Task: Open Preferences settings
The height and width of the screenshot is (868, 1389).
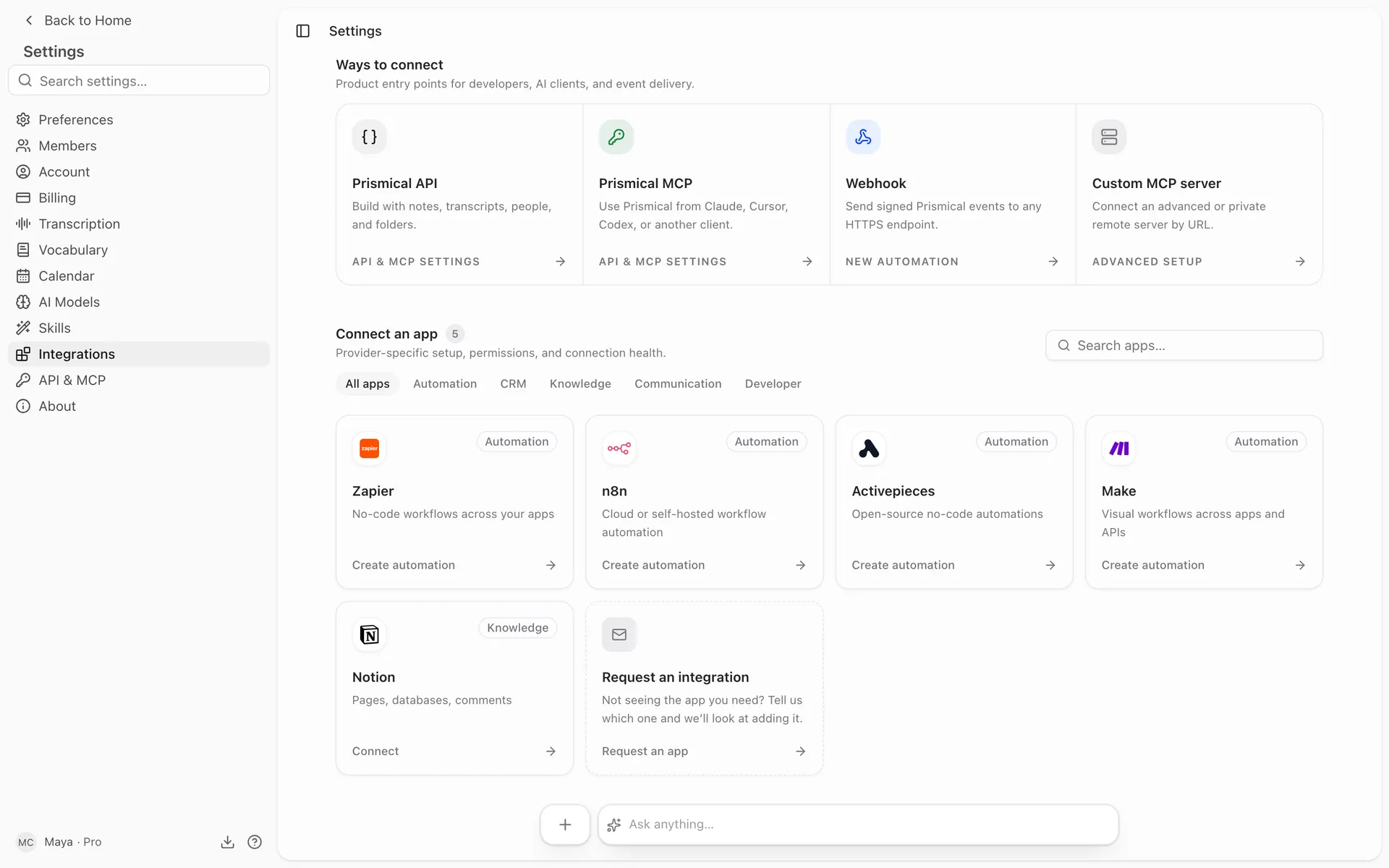Action: [139, 120]
